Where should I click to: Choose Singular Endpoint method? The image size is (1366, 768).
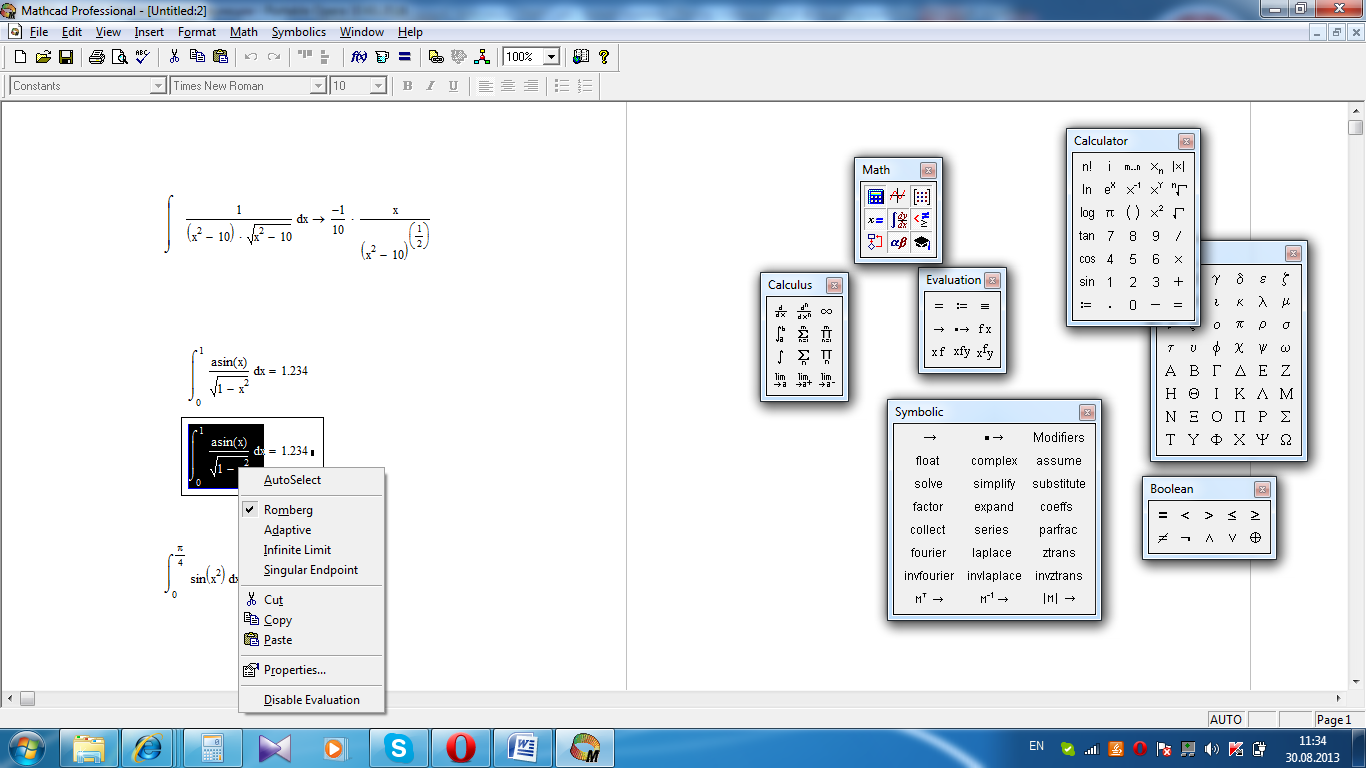312,570
